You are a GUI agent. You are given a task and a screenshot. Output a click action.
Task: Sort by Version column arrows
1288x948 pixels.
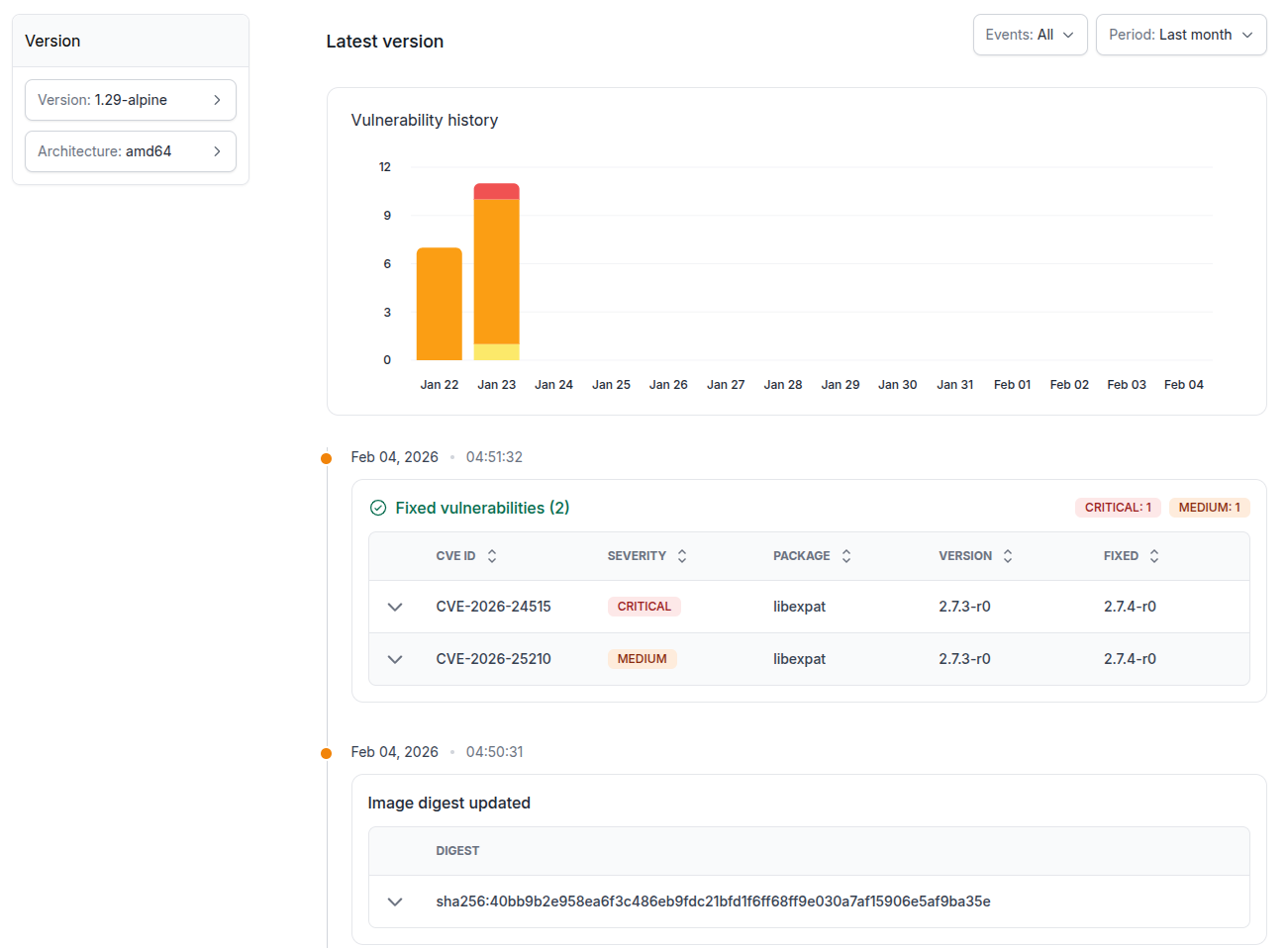pos(1008,556)
